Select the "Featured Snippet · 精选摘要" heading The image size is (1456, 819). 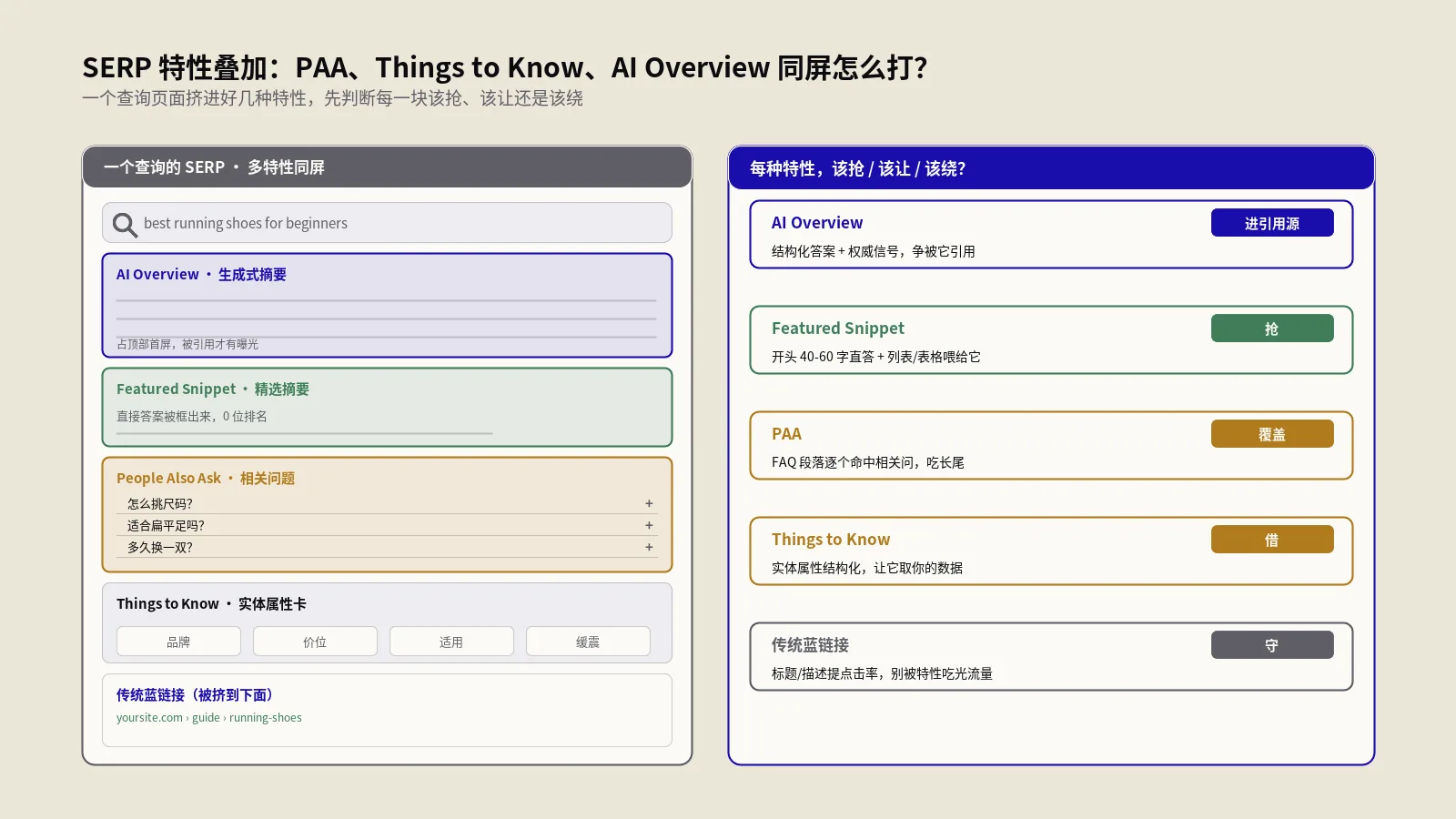[x=213, y=389]
